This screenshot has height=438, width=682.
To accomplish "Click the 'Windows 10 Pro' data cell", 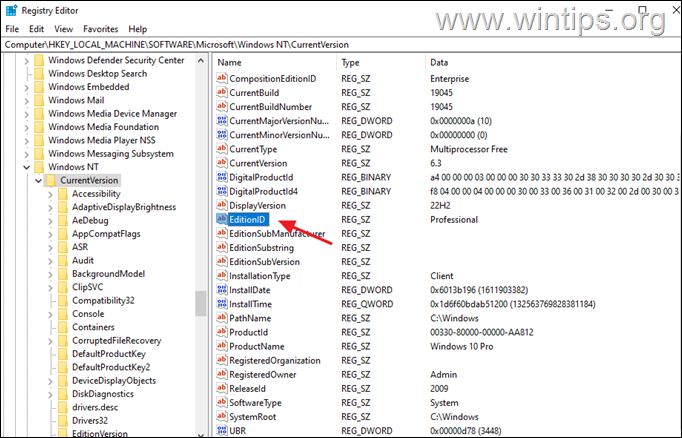I will tap(461, 346).
